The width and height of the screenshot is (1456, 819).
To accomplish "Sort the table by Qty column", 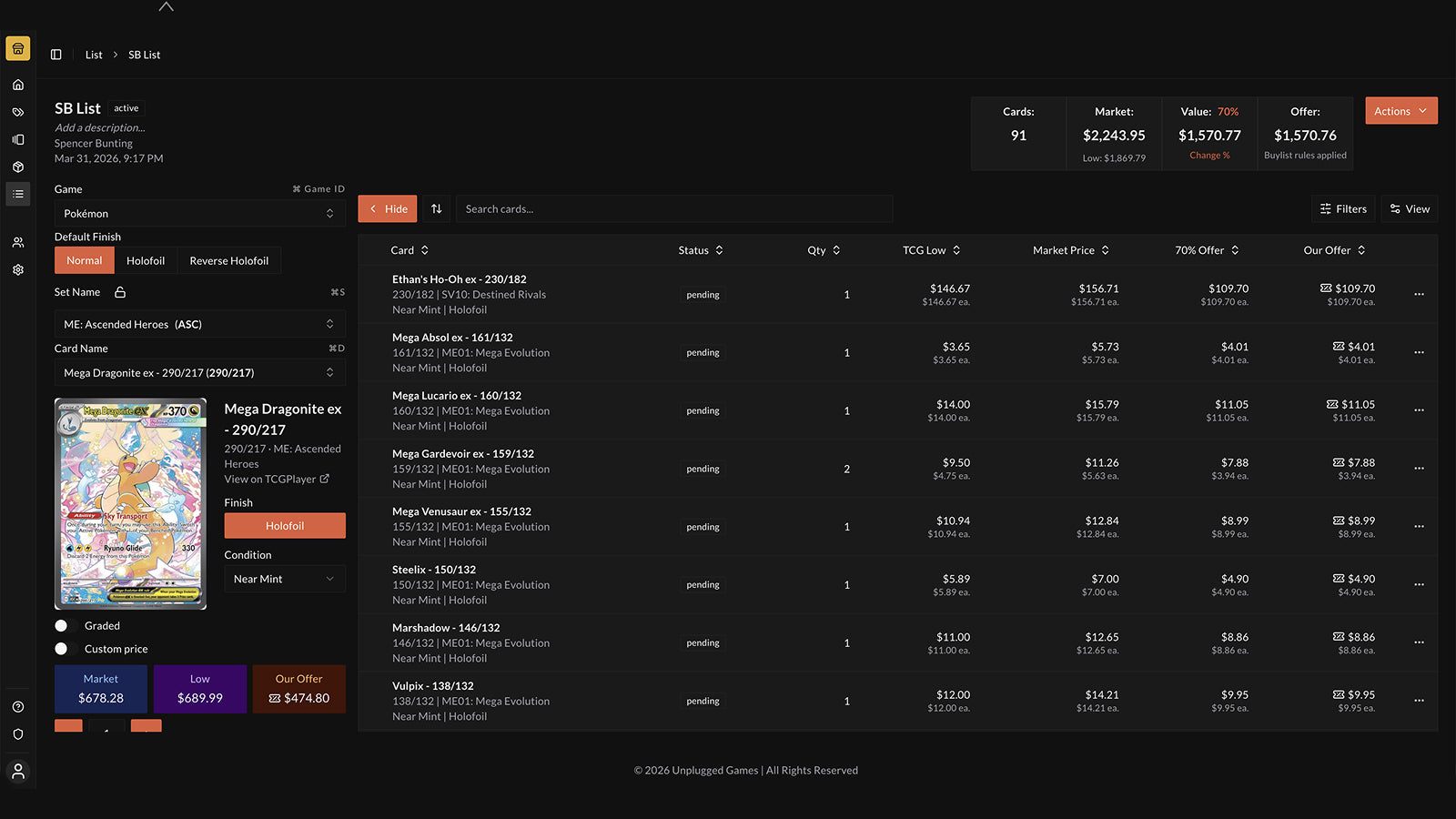I will [x=824, y=250].
